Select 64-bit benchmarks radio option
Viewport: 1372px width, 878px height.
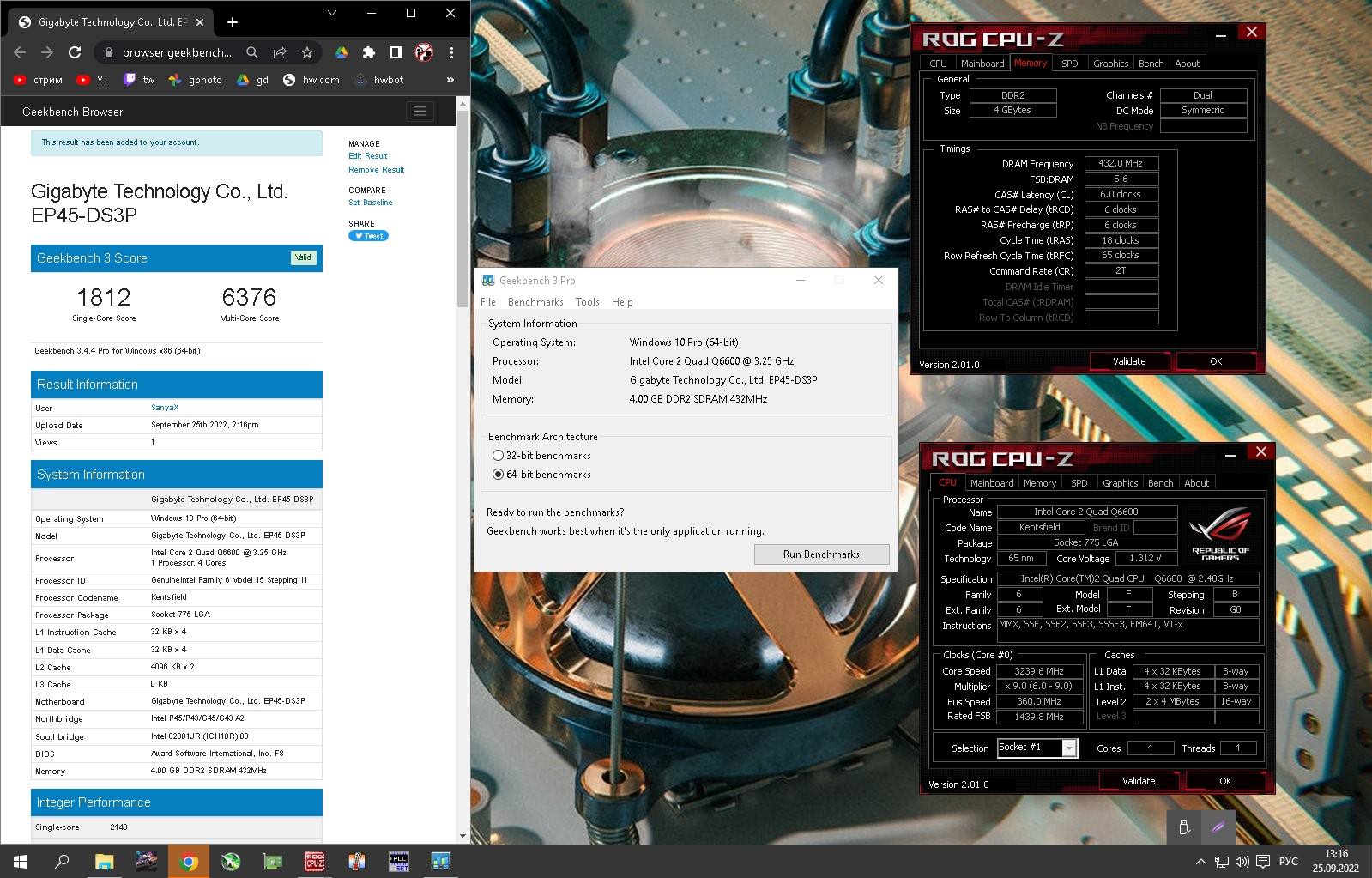tap(498, 475)
